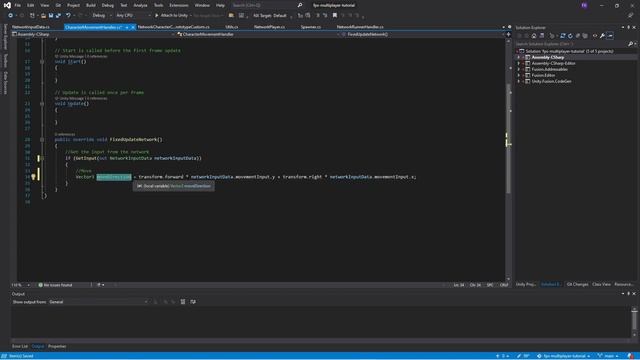Expand the Unity.Fusion.CodeGen project node
The height and width of the screenshot is (360, 640).
[x=519, y=81]
